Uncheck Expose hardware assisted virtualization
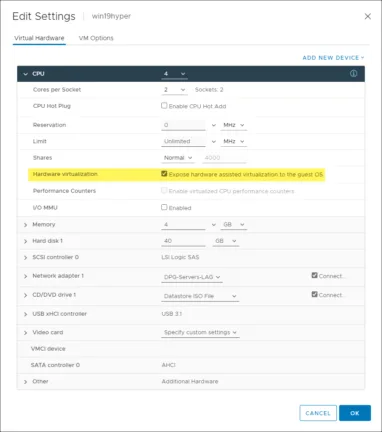 click(164, 174)
